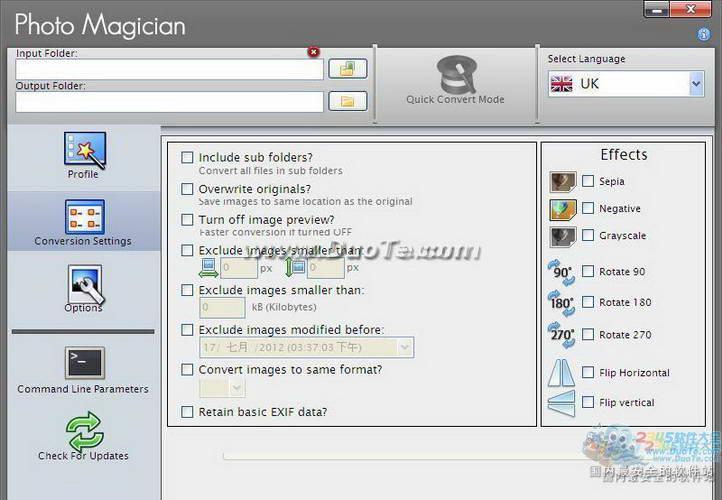Check the Rotate 270 checkbox
This screenshot has width=722, height=500.
click(588, 334)
